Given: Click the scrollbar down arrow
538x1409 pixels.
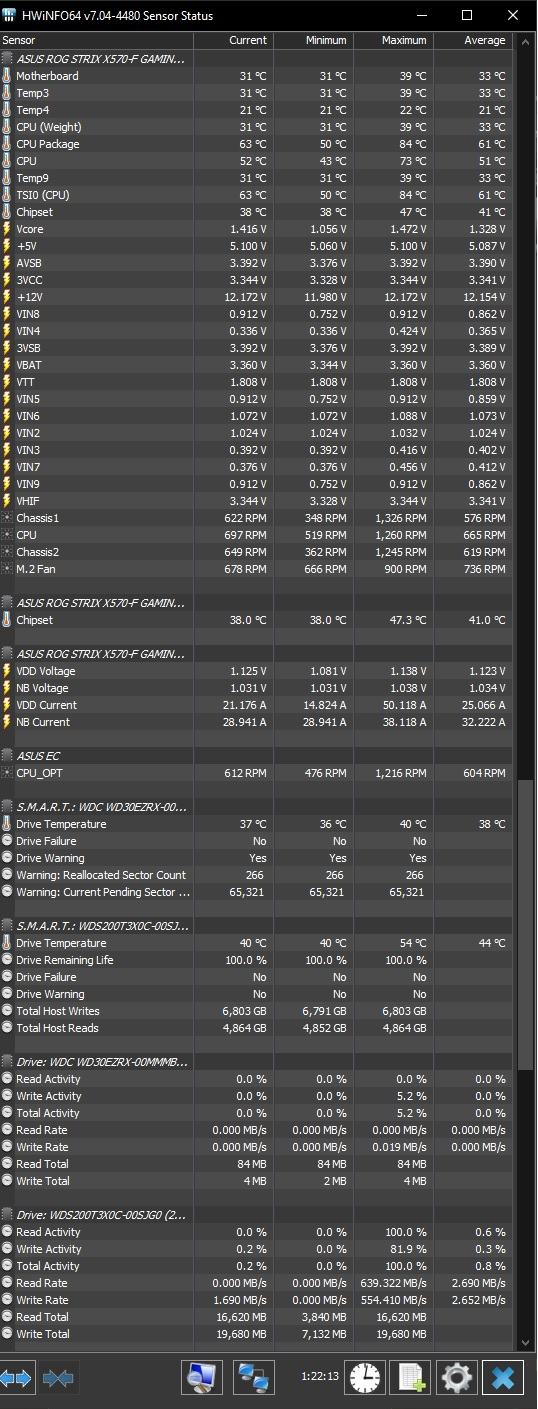Looking at the screenshot, I should pos(525,1342).
